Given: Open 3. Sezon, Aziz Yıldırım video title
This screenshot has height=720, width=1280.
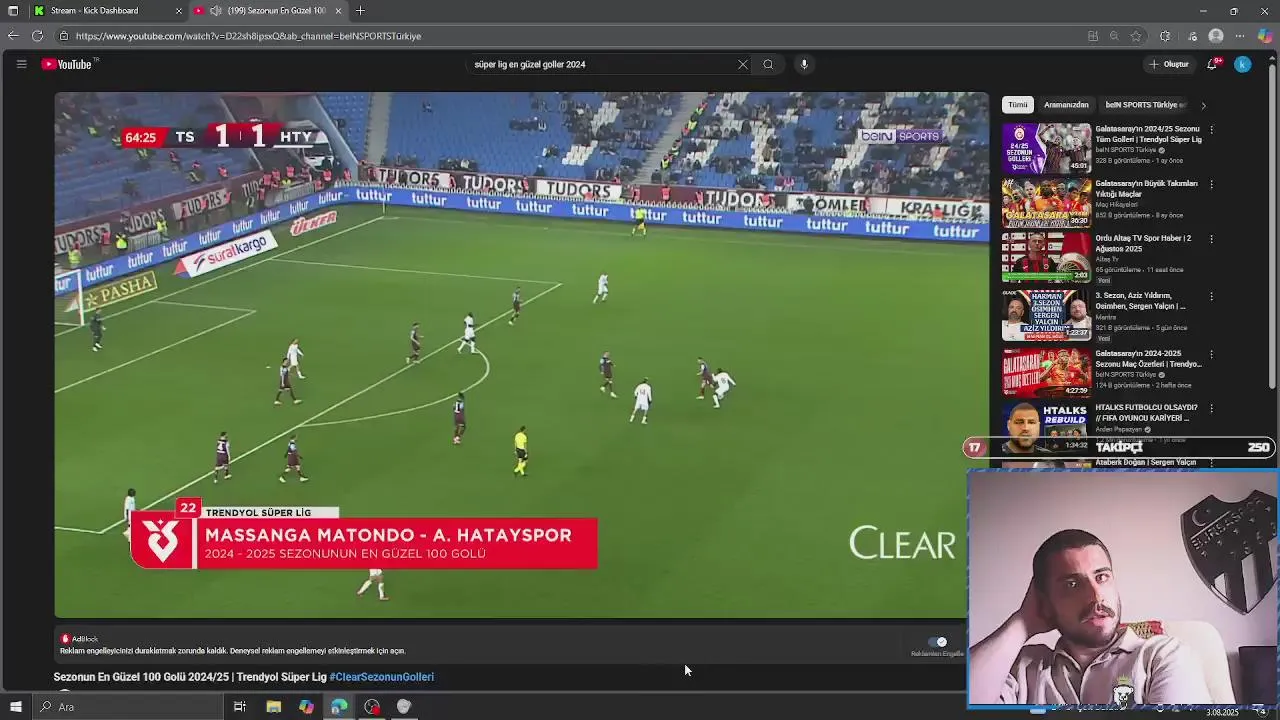Looking at the screenshot, I should (x=1141, y=301).
